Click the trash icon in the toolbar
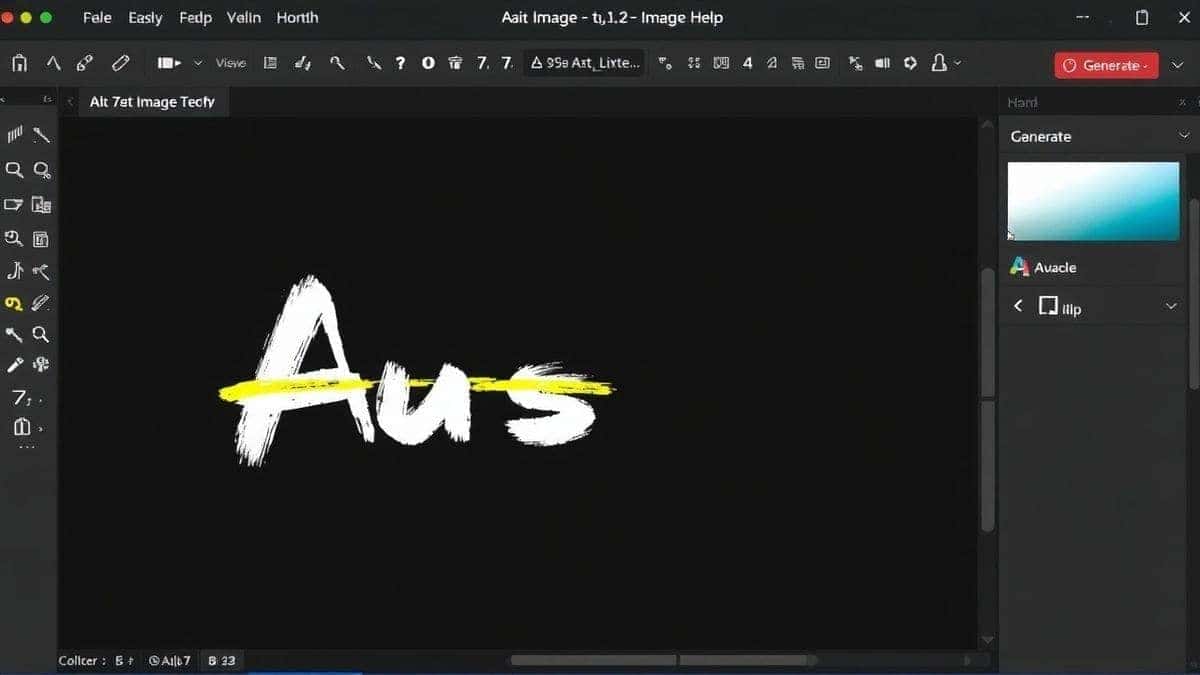1200x675 pixels. (x=455, y=62)
